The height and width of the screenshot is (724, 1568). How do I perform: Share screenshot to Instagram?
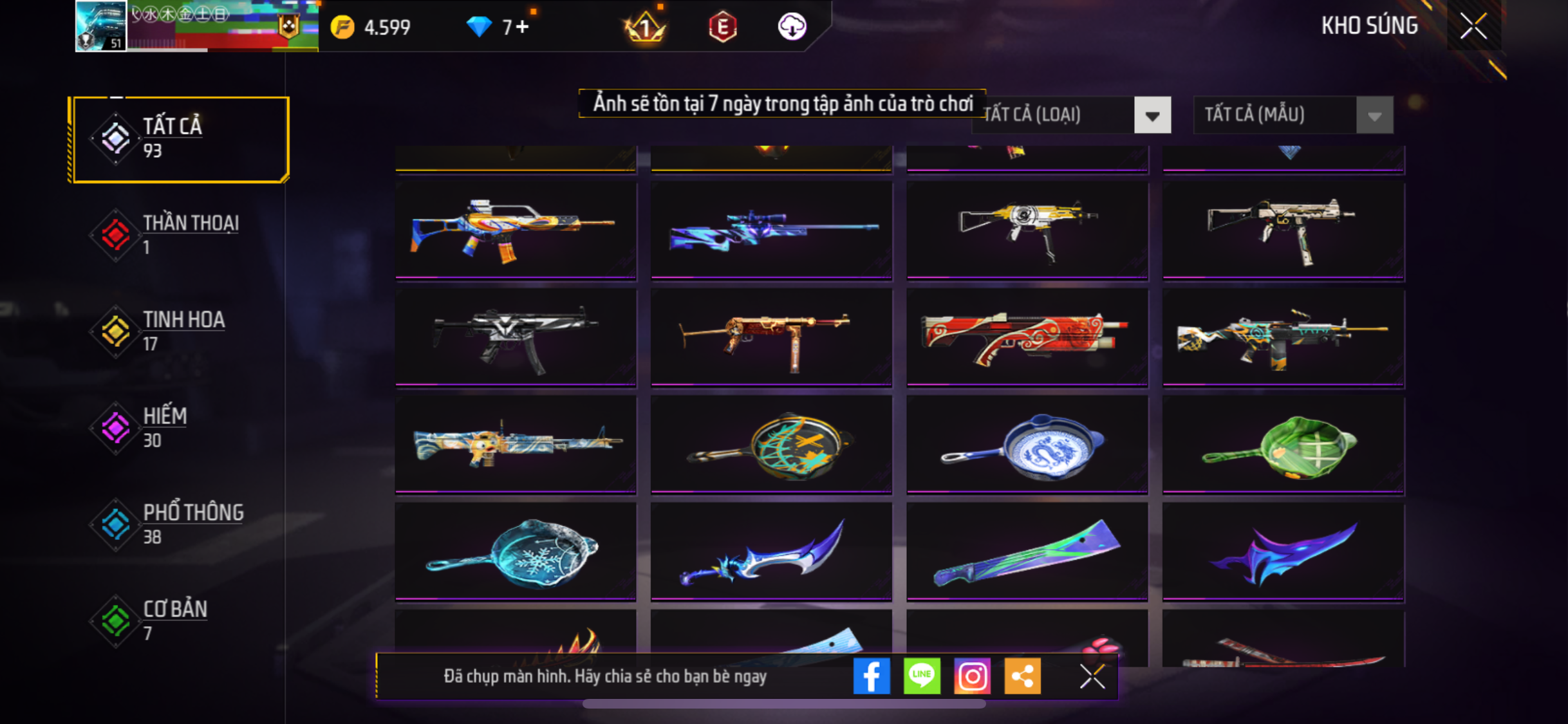coord(972,676)
